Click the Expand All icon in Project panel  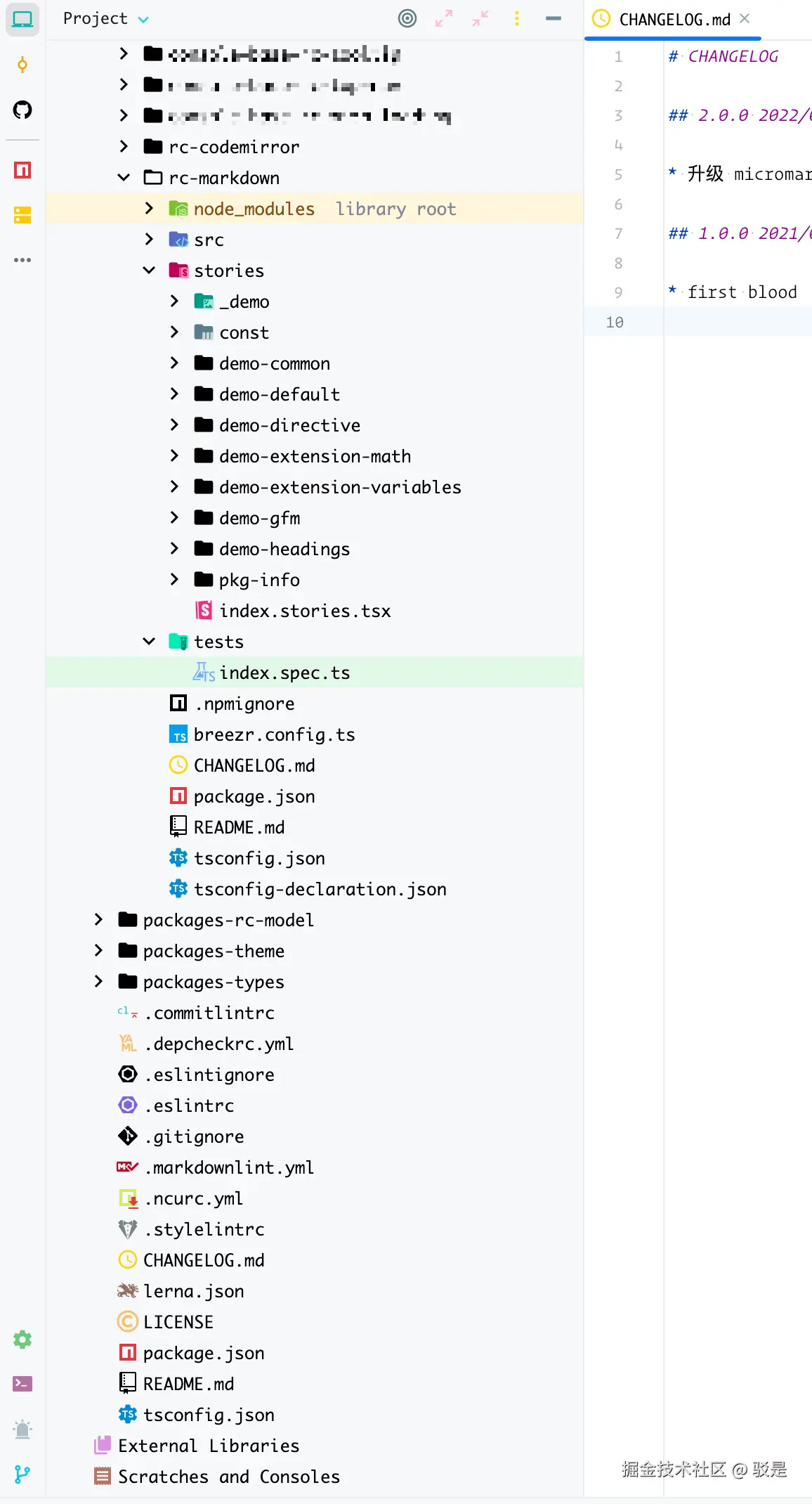(x=444, y=18)
